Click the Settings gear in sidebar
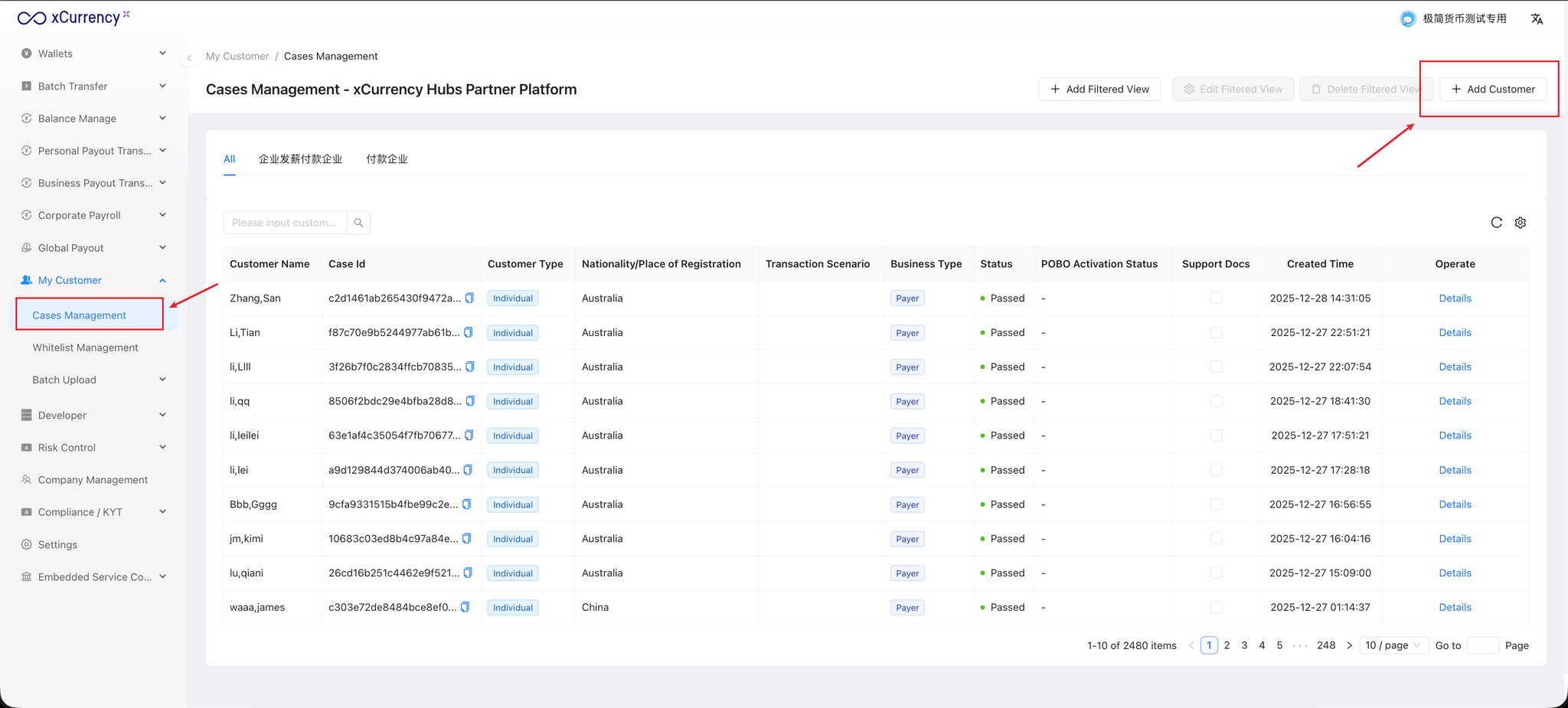This screenshot has height=708, width=1568. point(27,545)
